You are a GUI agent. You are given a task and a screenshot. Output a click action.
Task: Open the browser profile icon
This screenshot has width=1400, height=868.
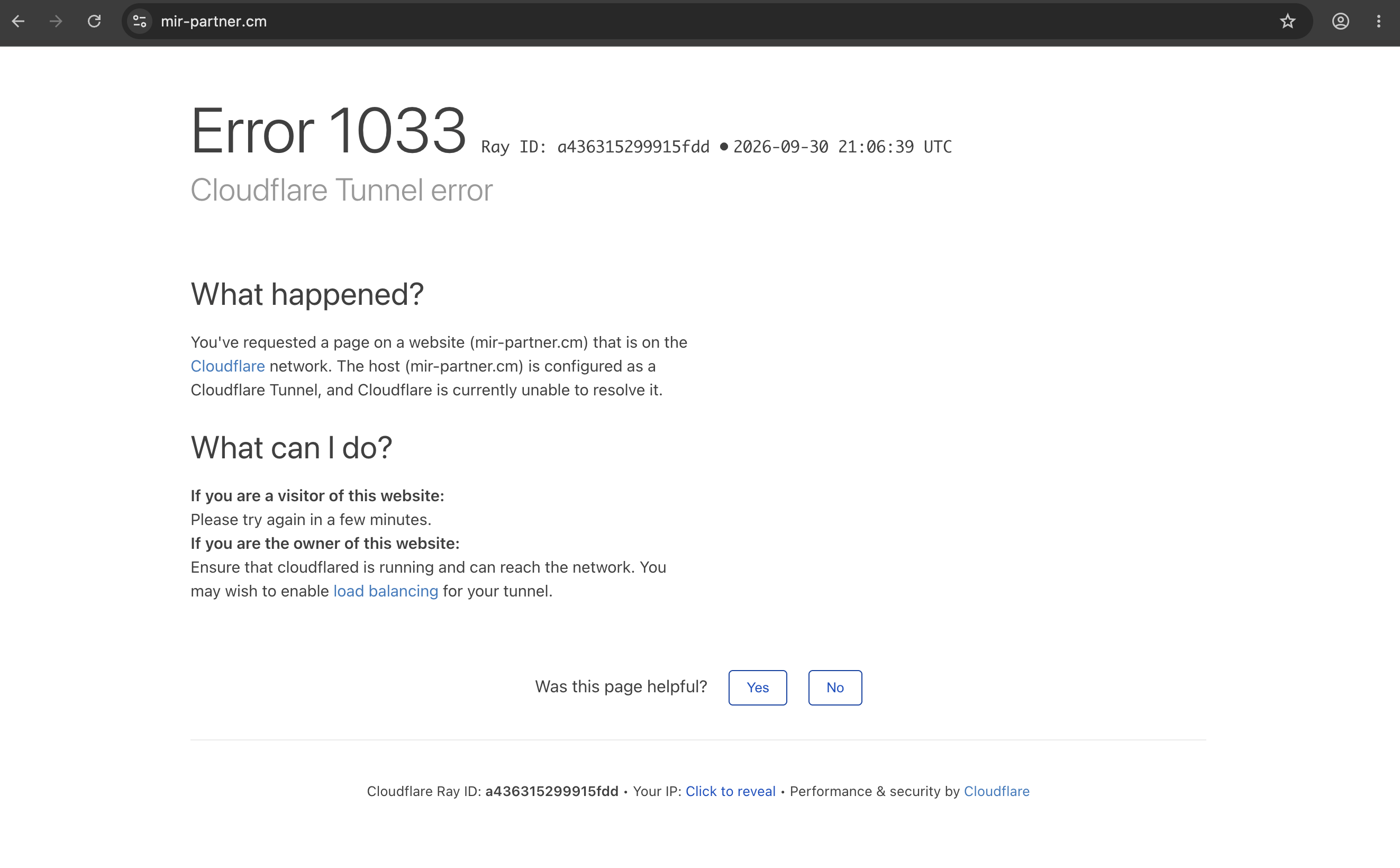click(x=1340, y=21)
